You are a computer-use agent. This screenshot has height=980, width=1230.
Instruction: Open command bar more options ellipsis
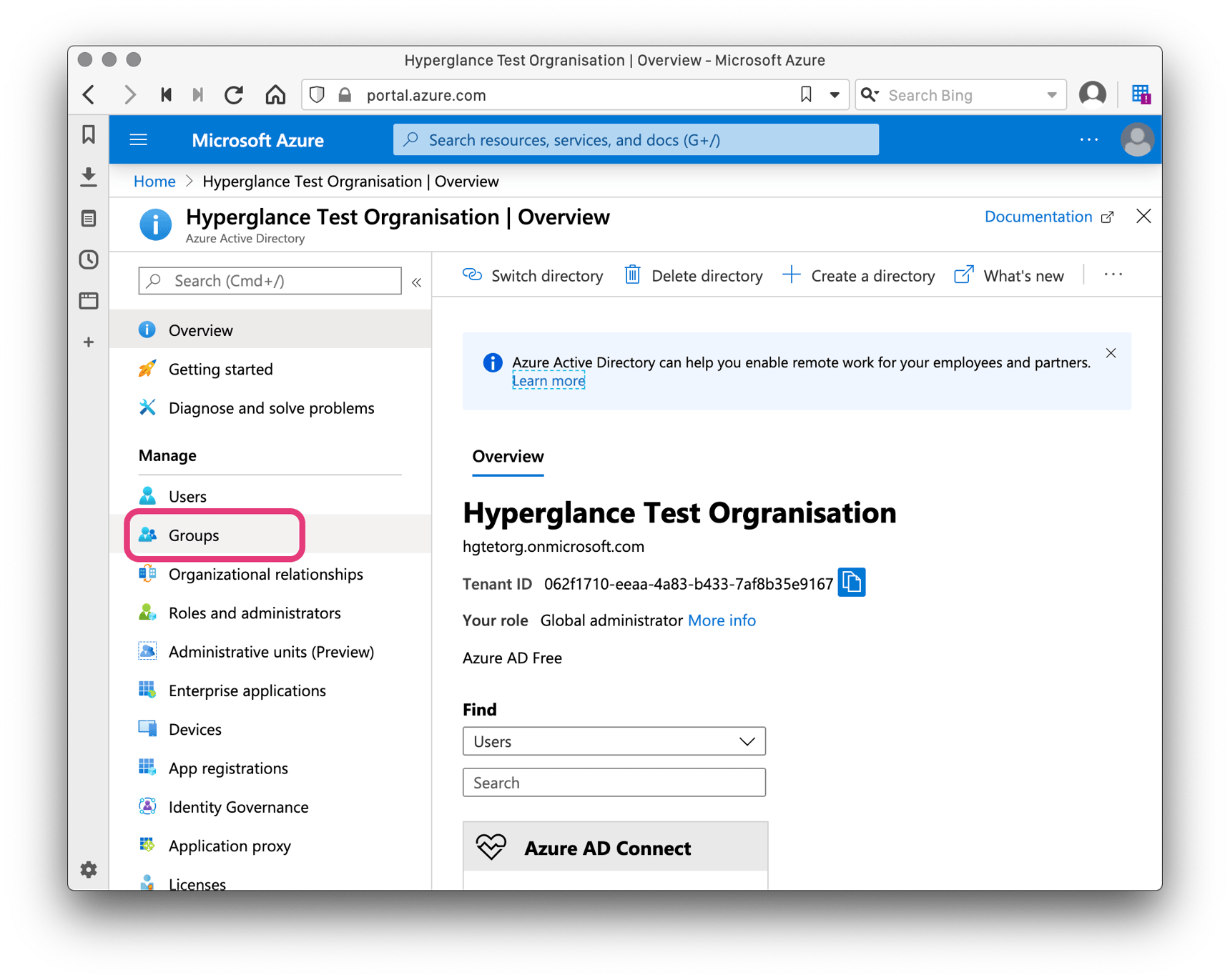pyautogui.click(x=1113, y=275)
